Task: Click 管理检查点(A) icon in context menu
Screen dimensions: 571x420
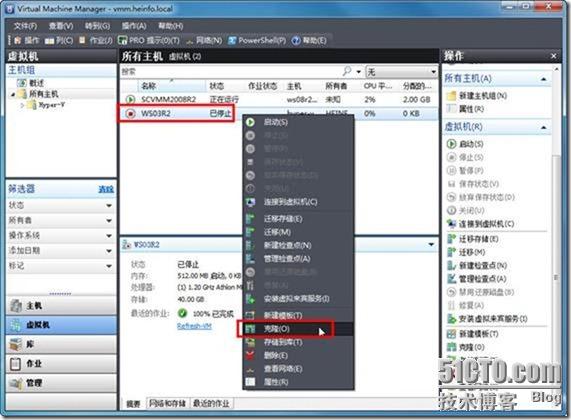Action: tap(250, 259)
